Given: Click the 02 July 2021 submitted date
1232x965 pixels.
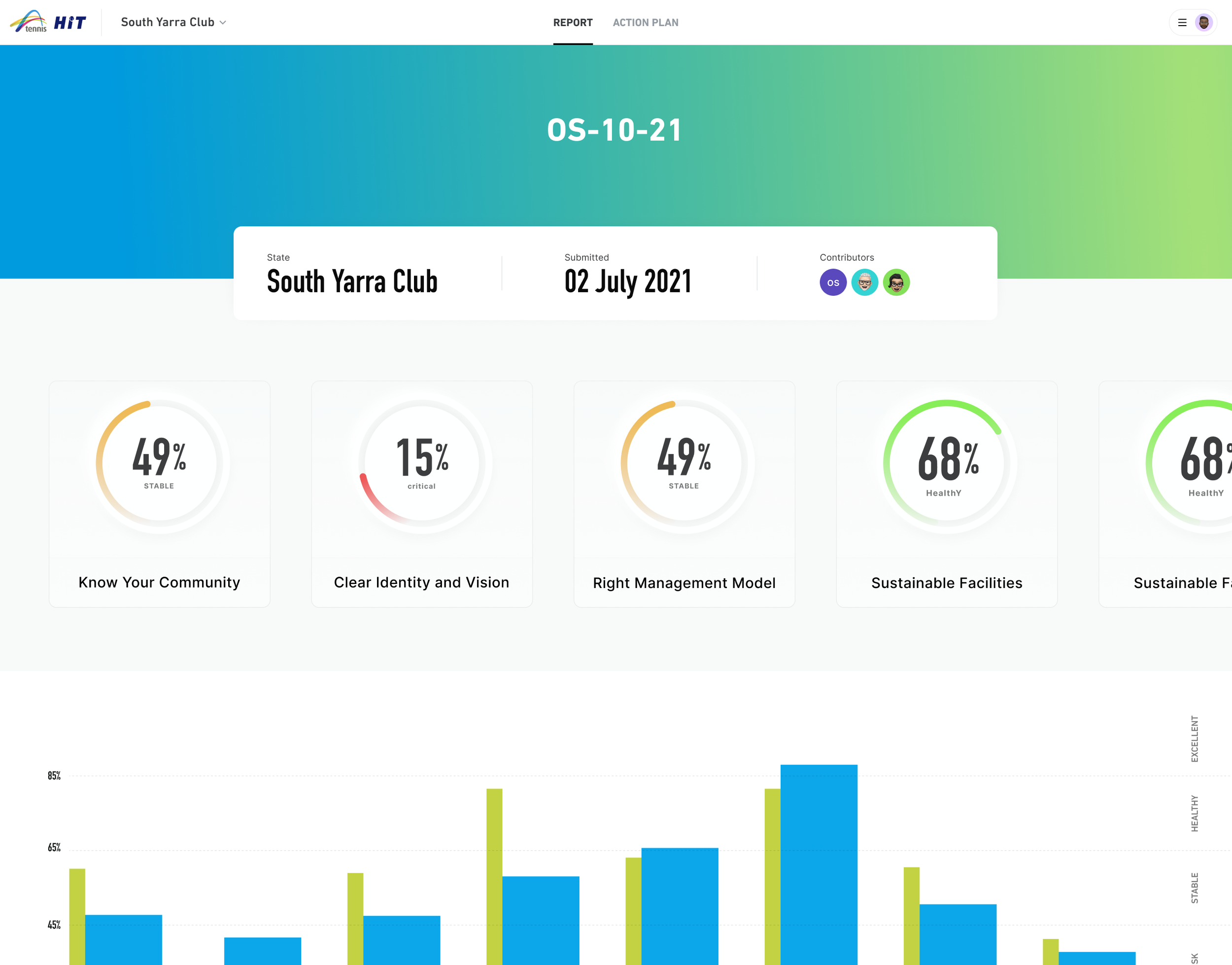Looking at the screenshot, I should point(627,281).
